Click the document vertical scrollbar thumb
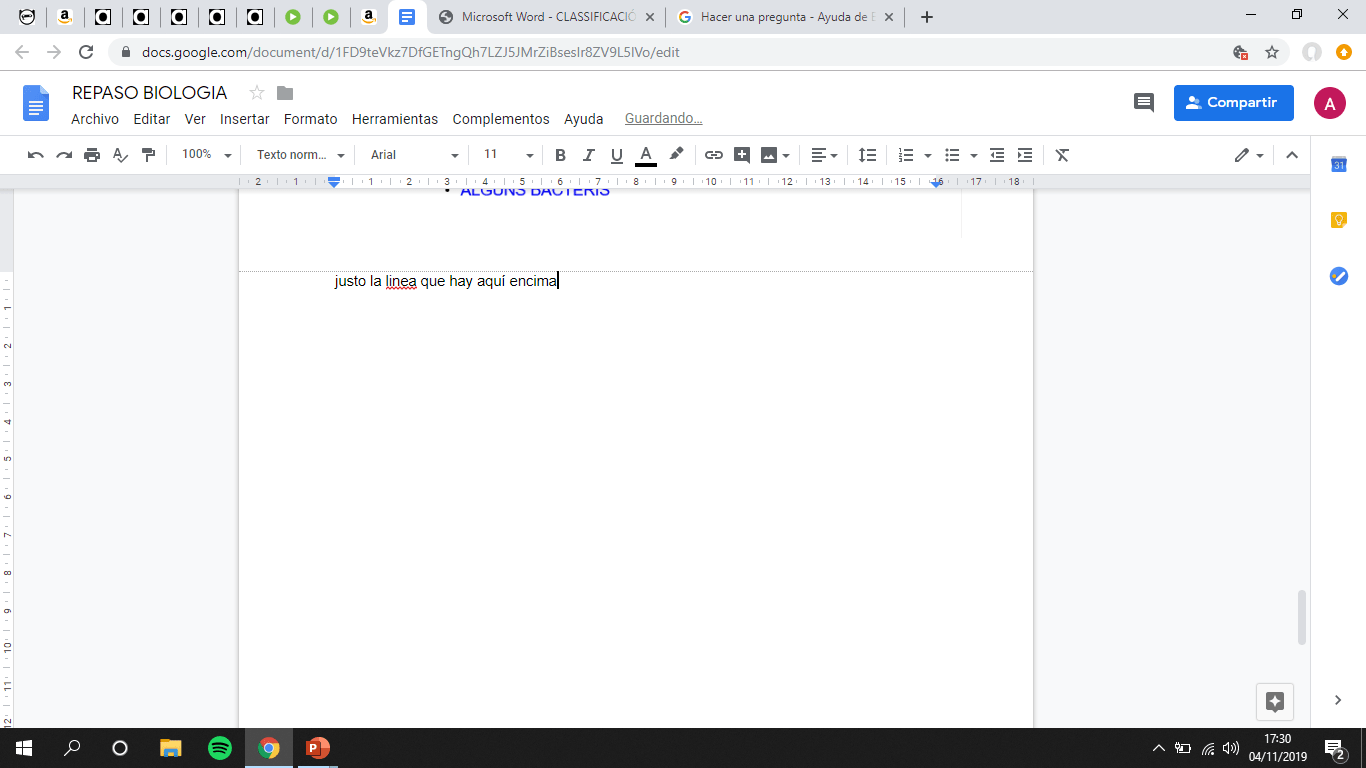The width and height of the screenshot is (1366, 768). [x=1302, y=617]
